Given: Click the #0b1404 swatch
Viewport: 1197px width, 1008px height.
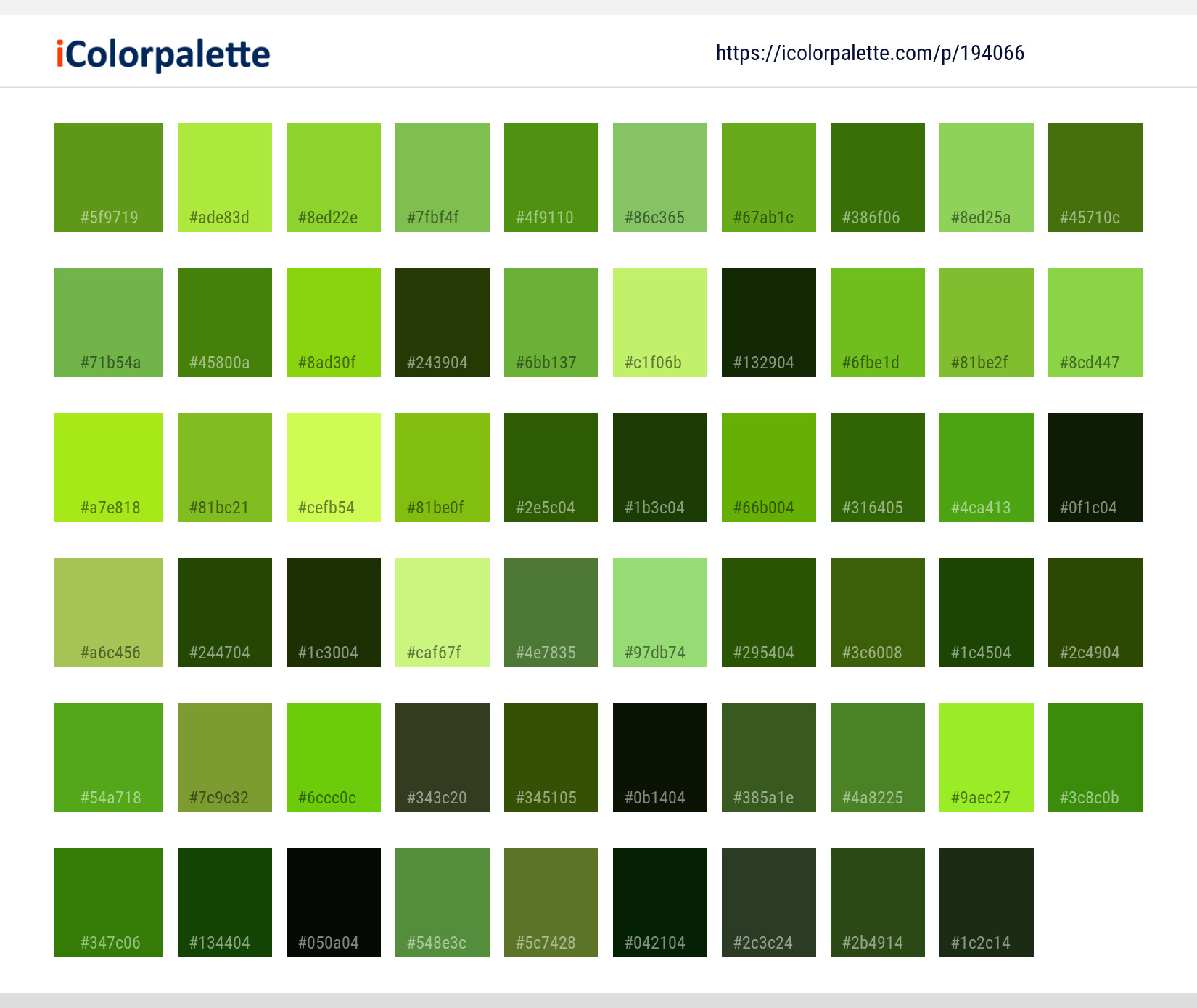Looking at the screenshot, I should [x=660, y=758].
